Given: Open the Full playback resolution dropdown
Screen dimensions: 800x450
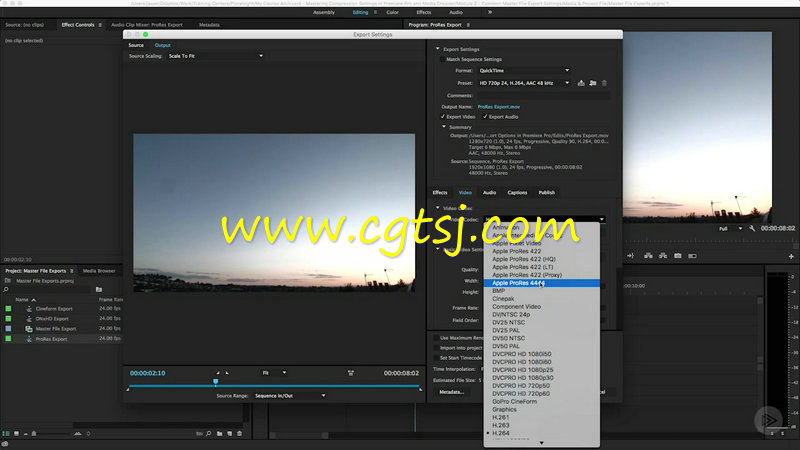Looking at the screenshot, I should pyautogui.click(x=730, y=229).
